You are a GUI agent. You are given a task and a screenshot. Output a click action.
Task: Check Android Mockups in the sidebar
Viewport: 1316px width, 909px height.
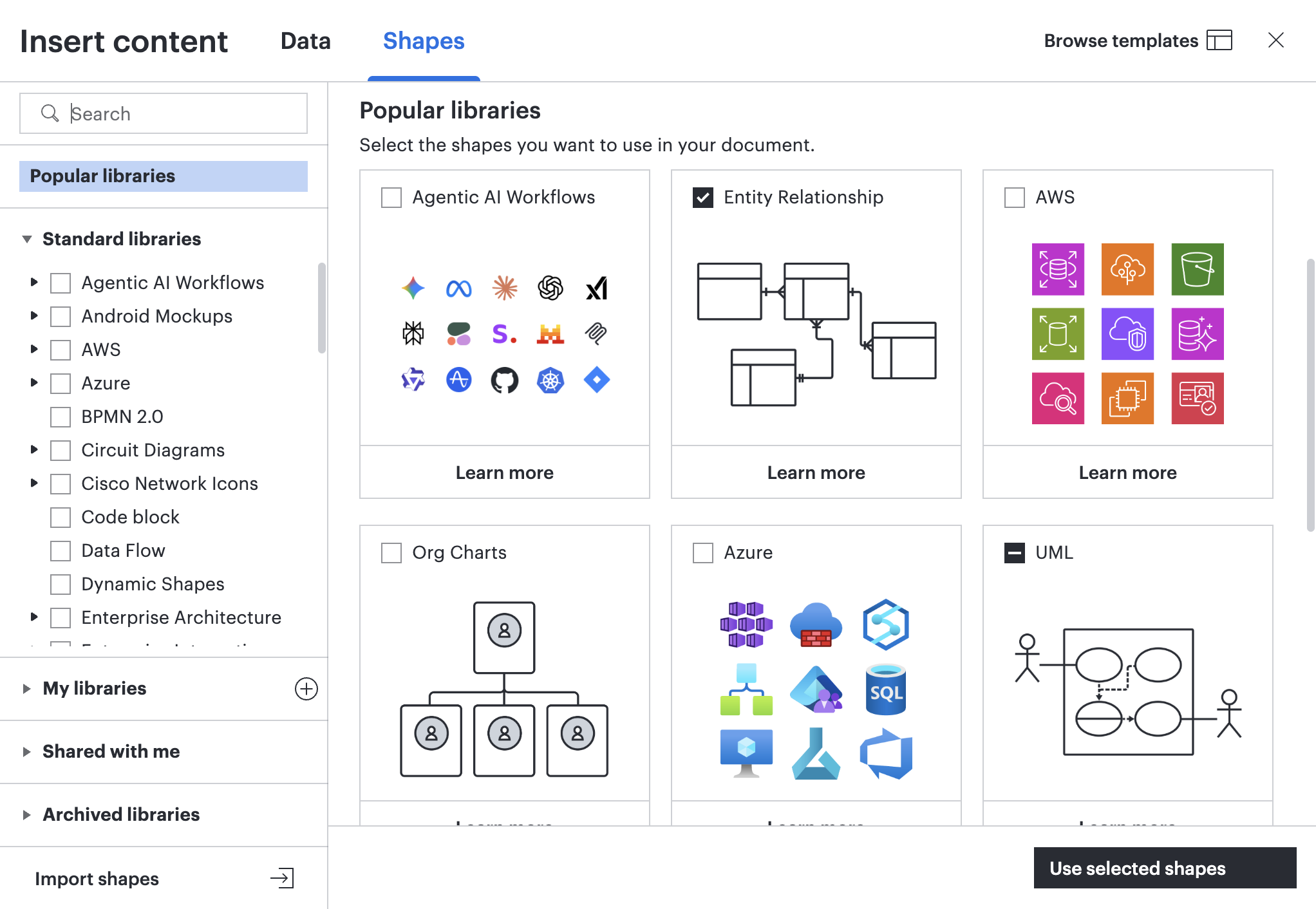tap(61, 317)
